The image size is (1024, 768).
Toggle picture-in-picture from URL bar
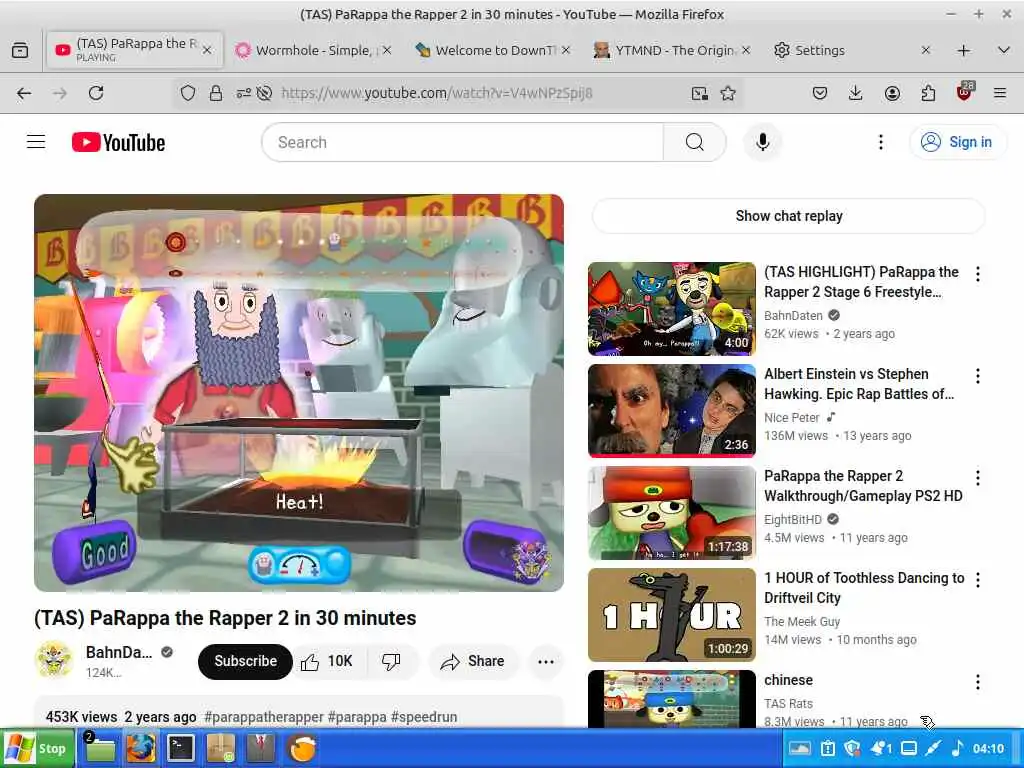pos(699,93)
